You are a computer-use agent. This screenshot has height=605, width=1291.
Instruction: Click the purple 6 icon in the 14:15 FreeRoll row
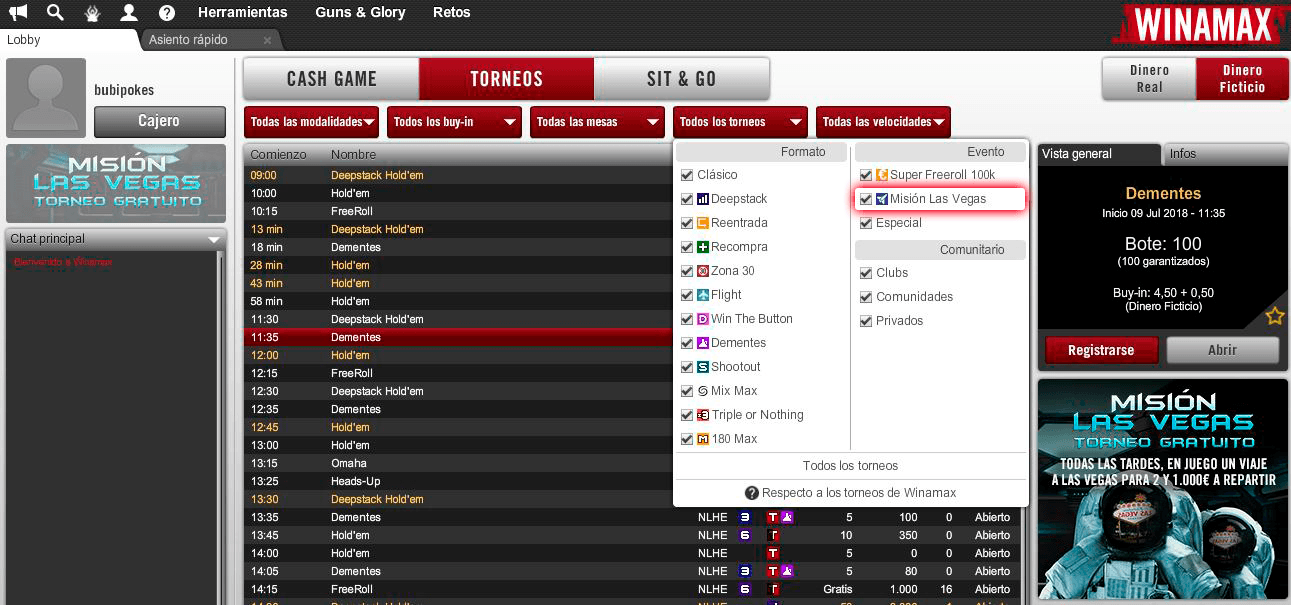pos(745,589)
